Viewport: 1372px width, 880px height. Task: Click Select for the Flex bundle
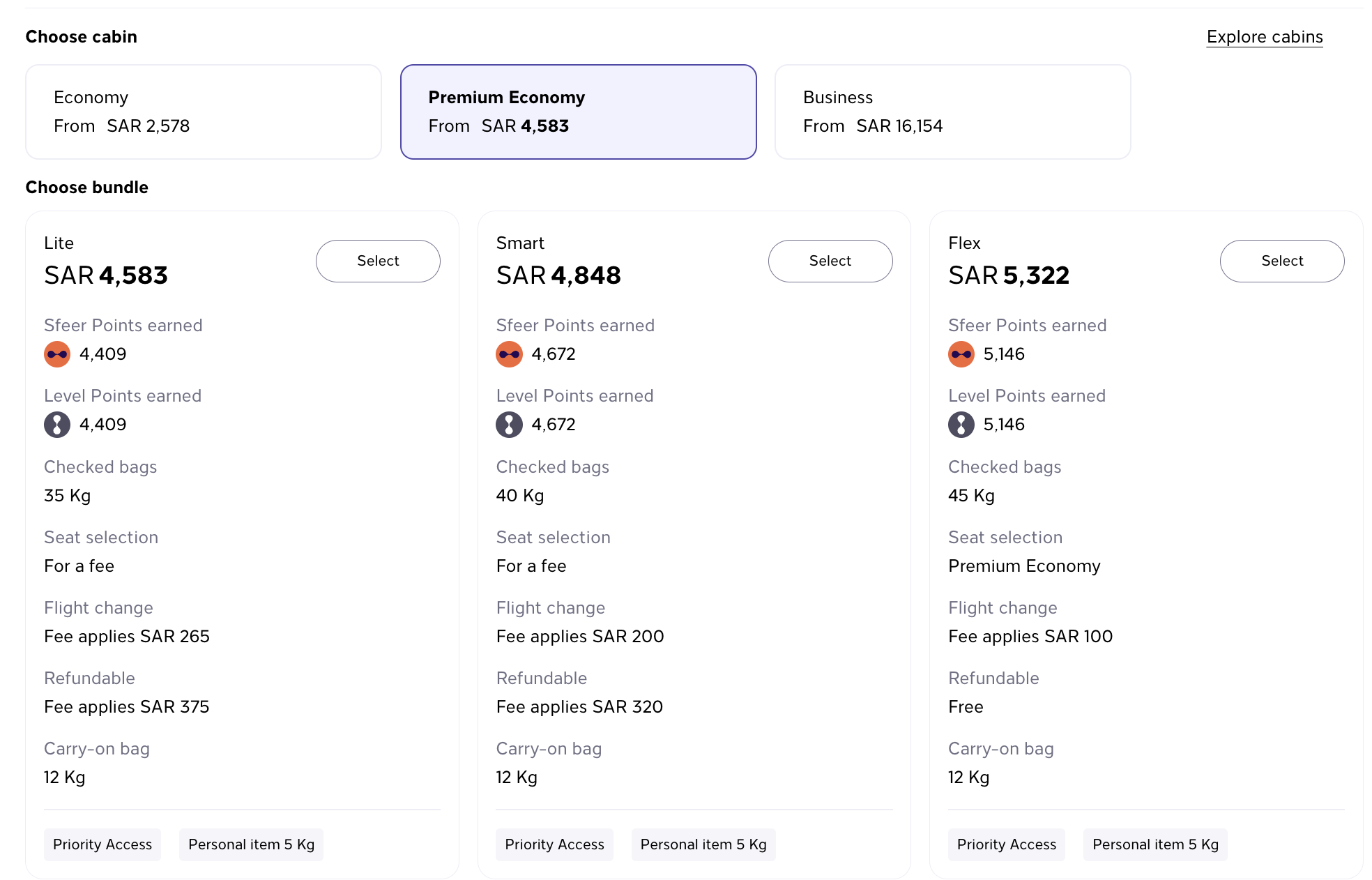(x=1282, y=261)
